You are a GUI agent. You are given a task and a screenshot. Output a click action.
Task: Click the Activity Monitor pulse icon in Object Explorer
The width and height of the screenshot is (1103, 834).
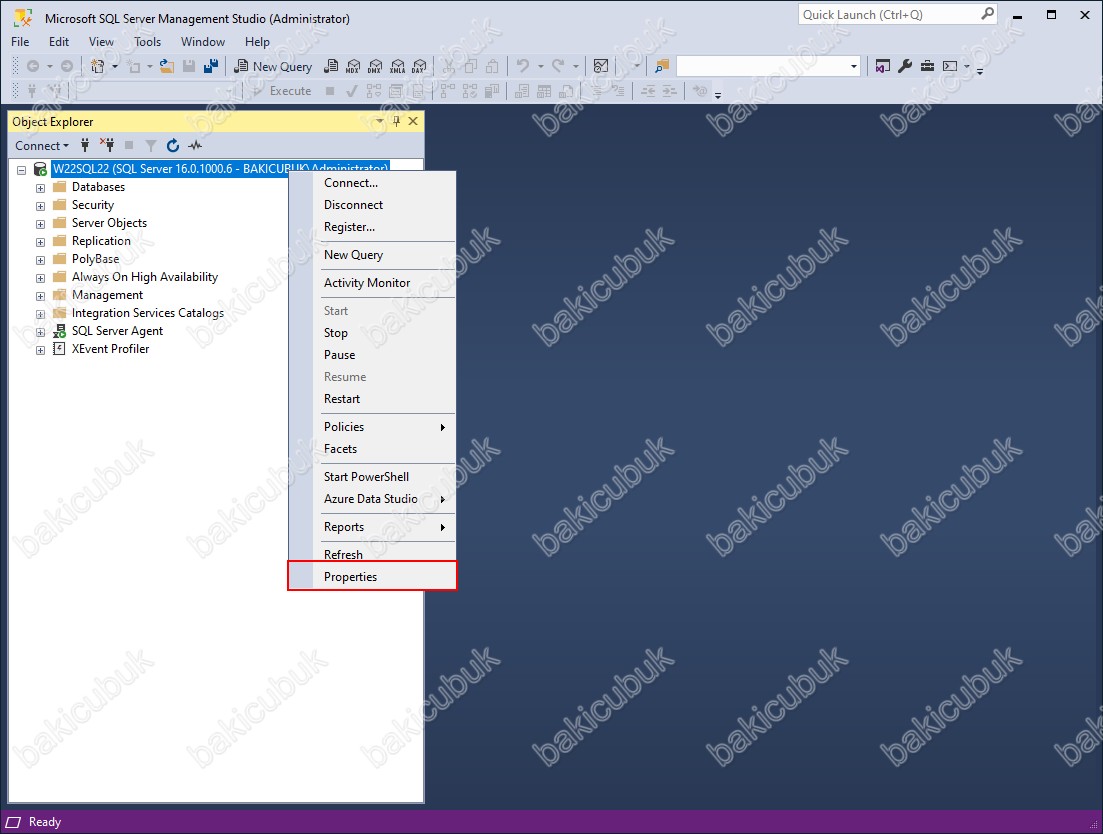pos(195,146)
